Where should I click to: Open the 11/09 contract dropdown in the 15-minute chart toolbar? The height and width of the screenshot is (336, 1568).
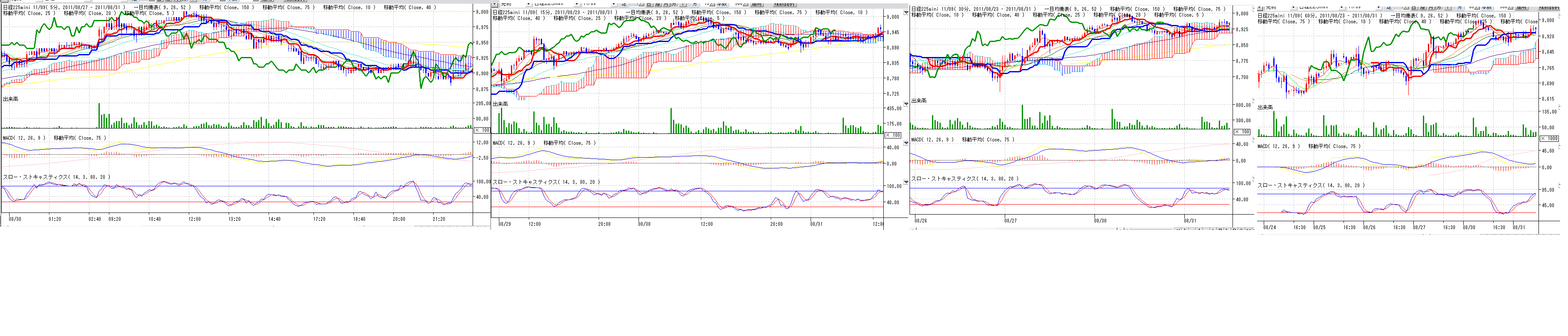coord(613,4)
